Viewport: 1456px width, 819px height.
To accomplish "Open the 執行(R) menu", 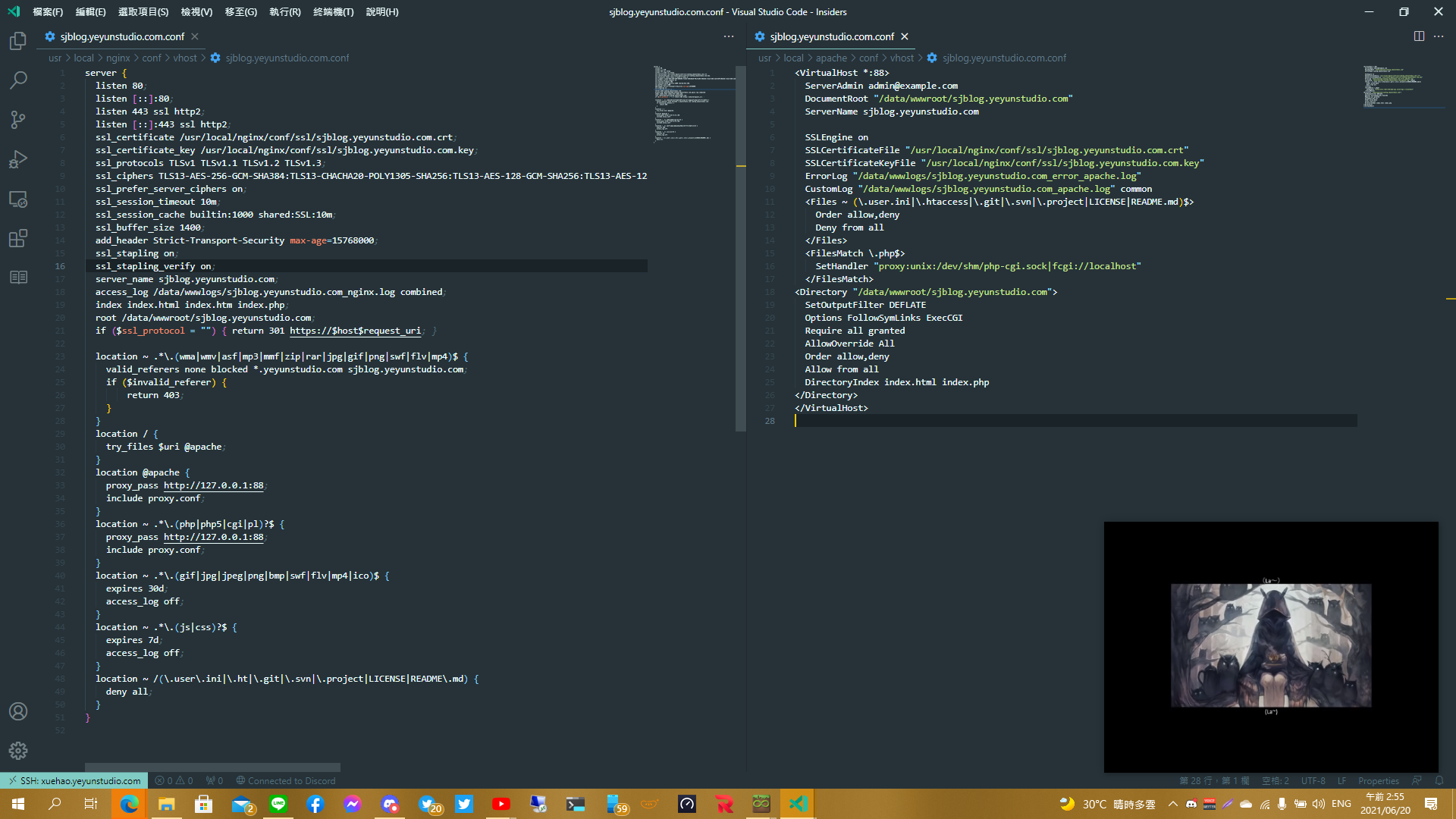I will tap(285, 11).
